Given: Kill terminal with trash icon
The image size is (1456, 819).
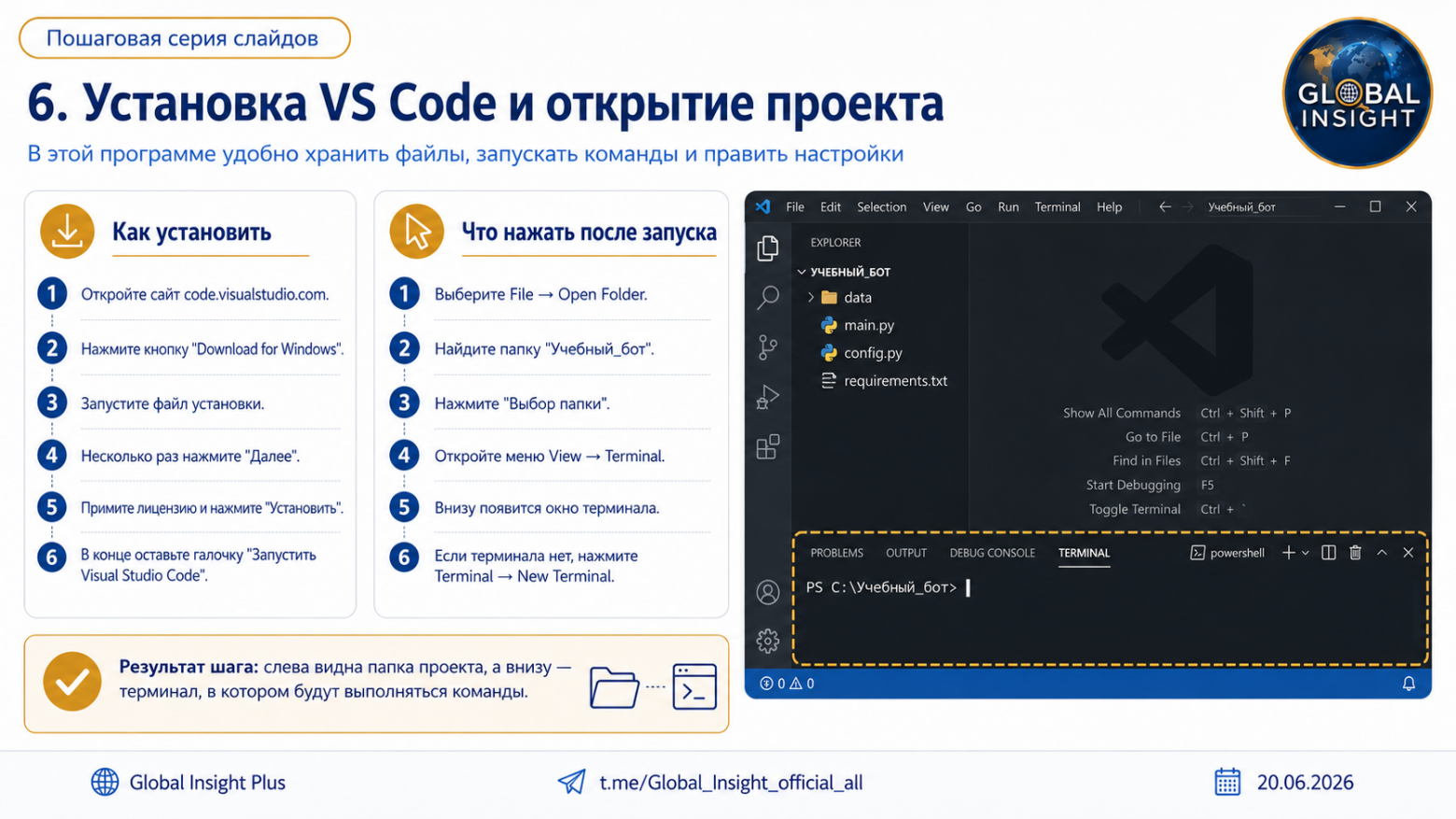Looking at the screenshot, I should (x=1355, y=553).
